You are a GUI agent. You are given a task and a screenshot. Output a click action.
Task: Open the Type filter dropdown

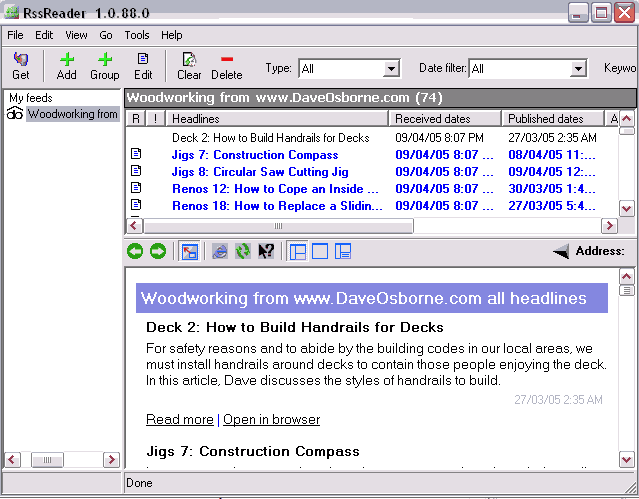[x=391, y=68]
